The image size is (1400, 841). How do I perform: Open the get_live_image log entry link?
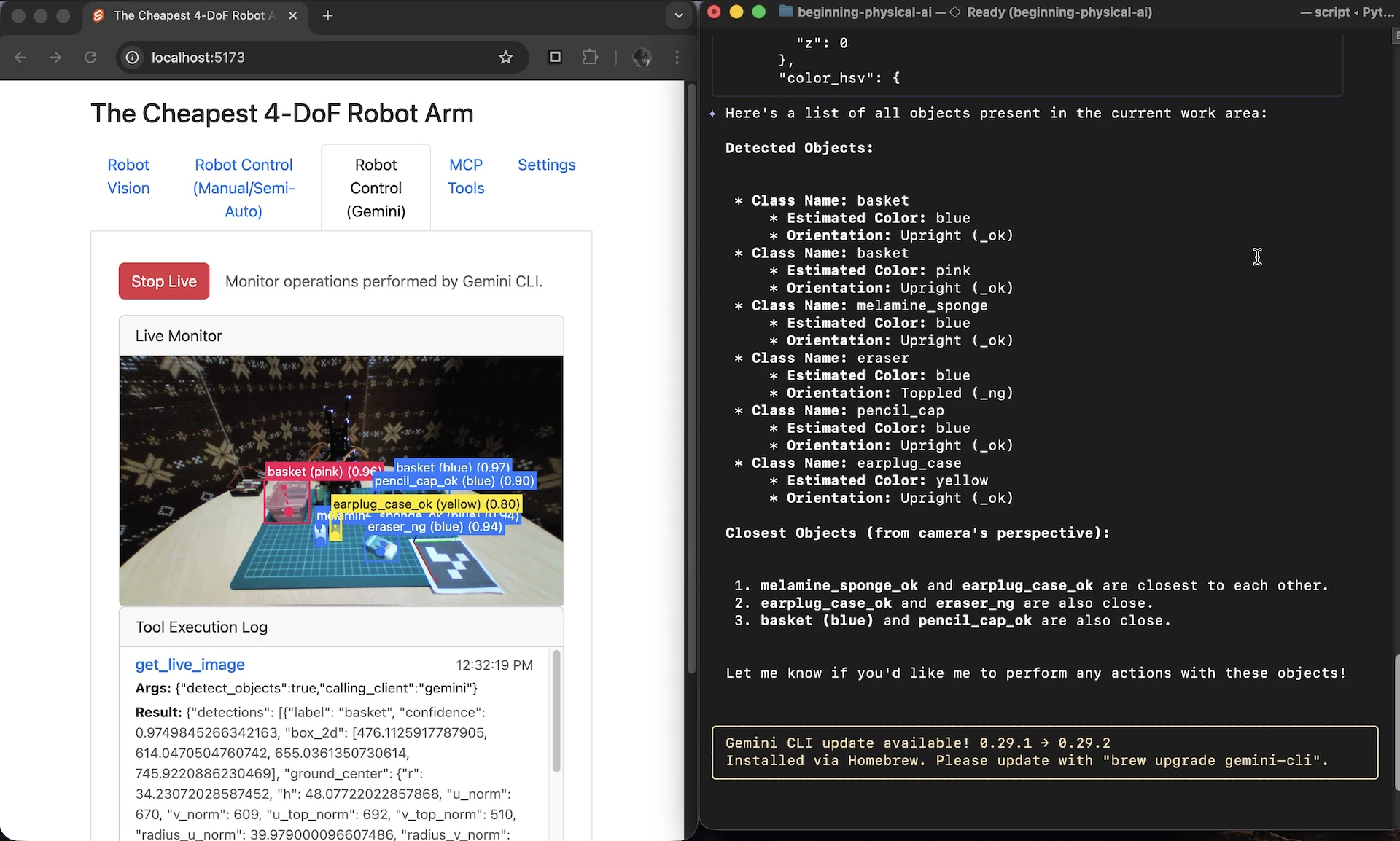[190, 665]
